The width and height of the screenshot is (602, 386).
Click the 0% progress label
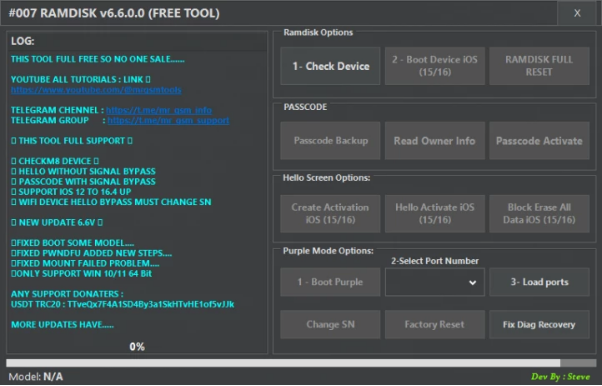[137, 347]
